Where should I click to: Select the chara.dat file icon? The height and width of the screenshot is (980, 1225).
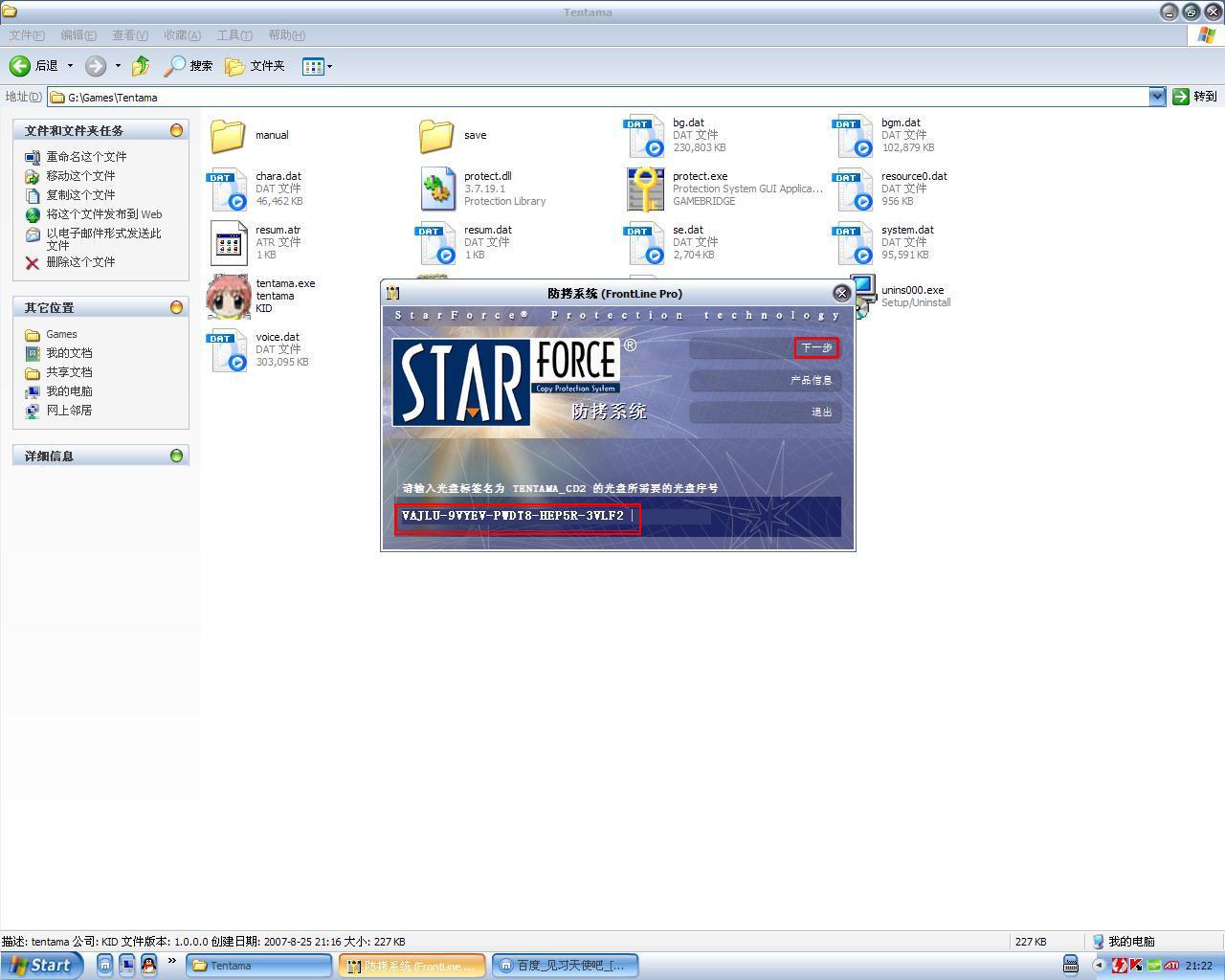click(x=228, y=189)
